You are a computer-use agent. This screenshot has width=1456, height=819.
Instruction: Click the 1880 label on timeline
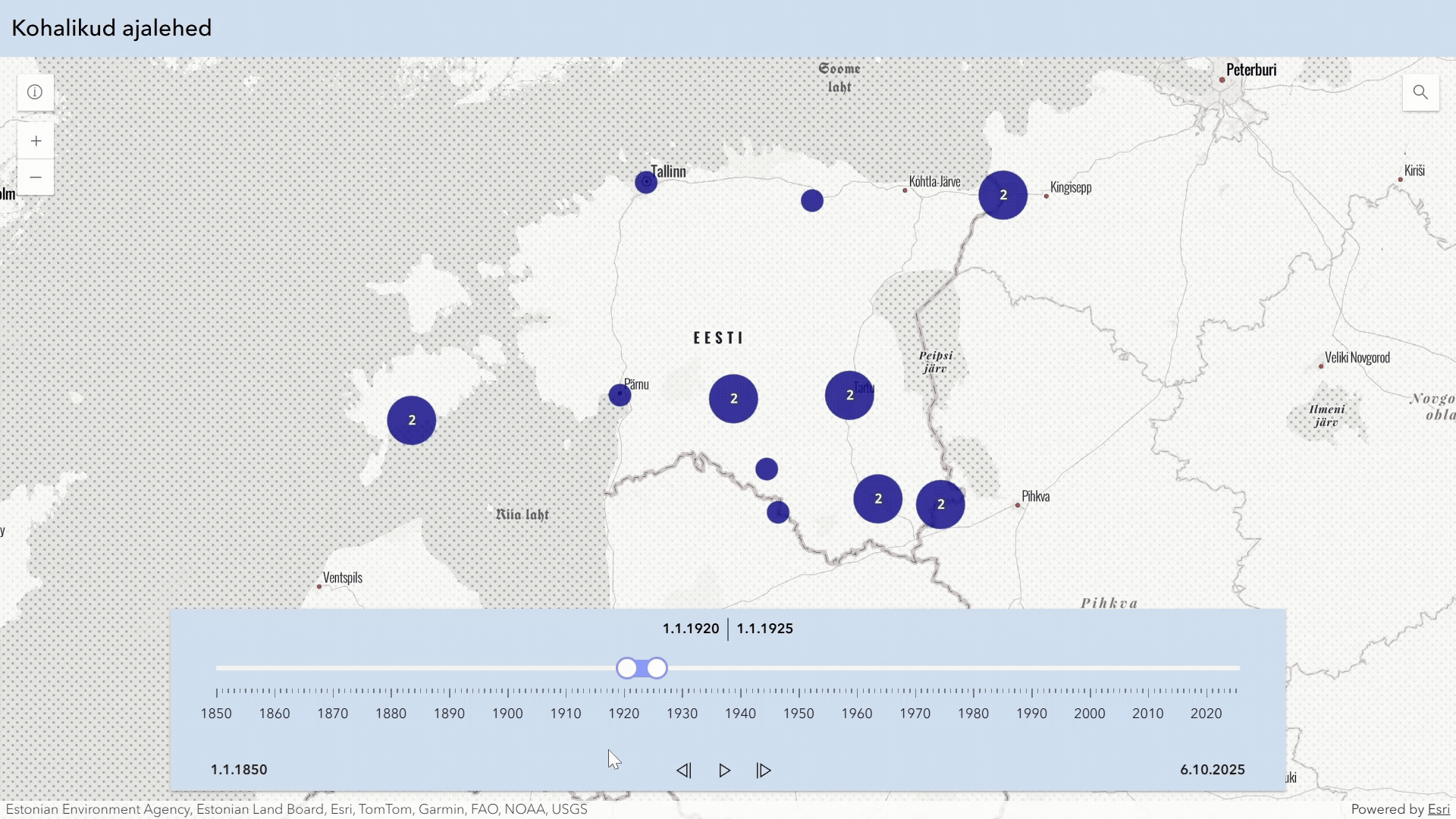click(391, 714)
